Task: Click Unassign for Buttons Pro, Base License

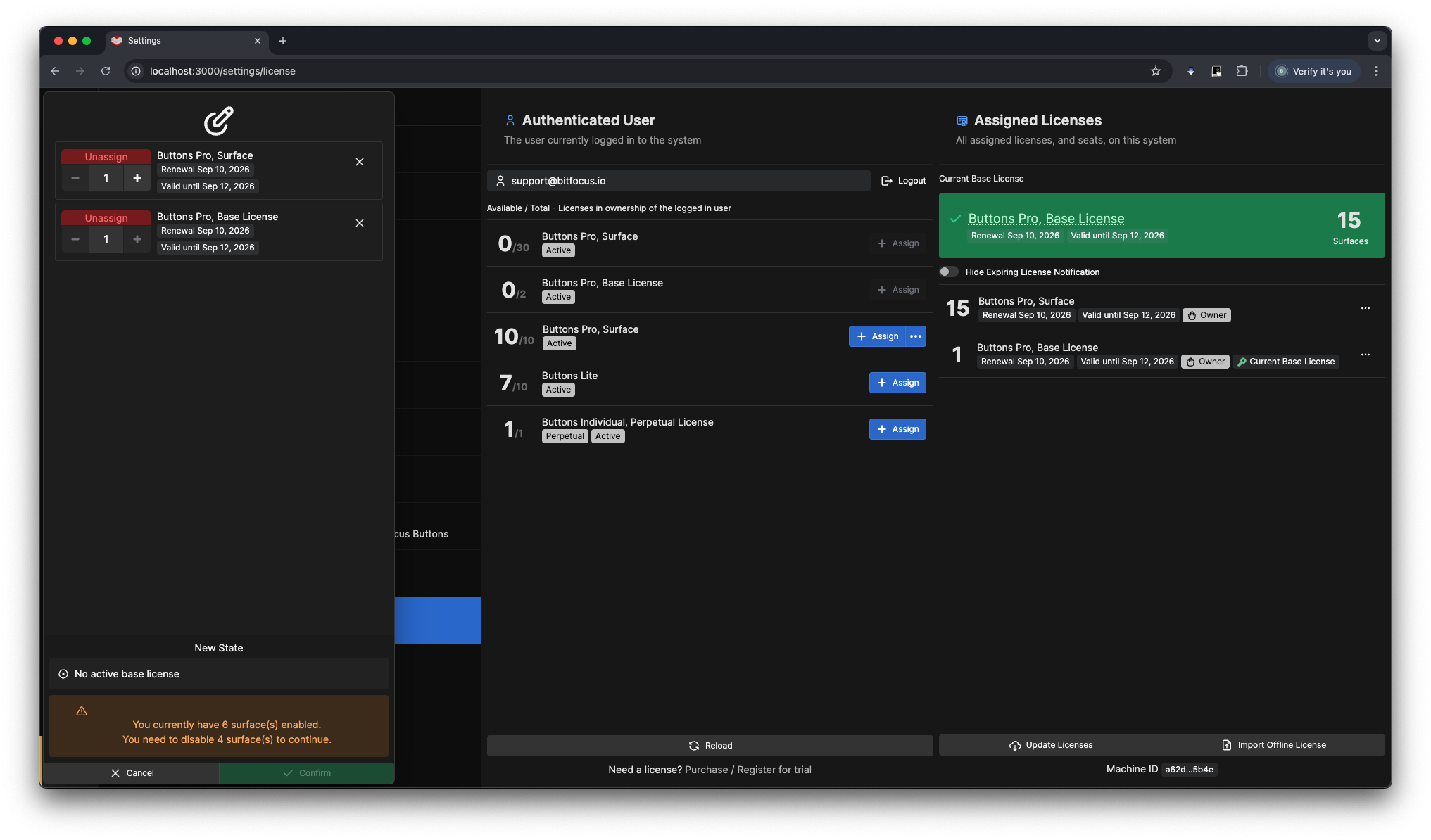Action: [x=106, y=217]
